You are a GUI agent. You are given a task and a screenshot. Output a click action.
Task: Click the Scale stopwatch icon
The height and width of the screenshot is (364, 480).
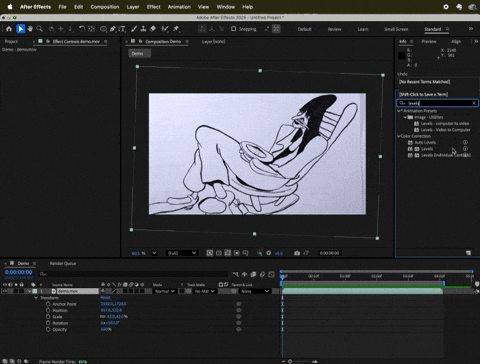(48, 317)
